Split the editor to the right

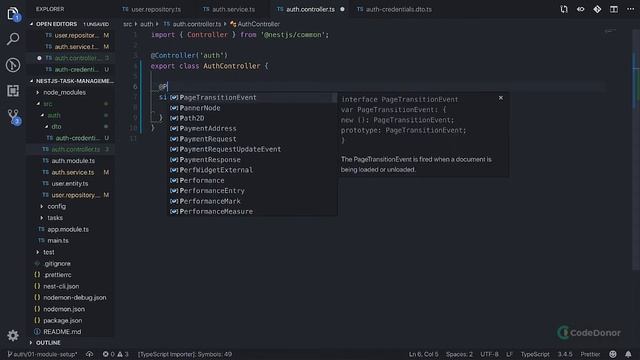(x=614, y=9)
